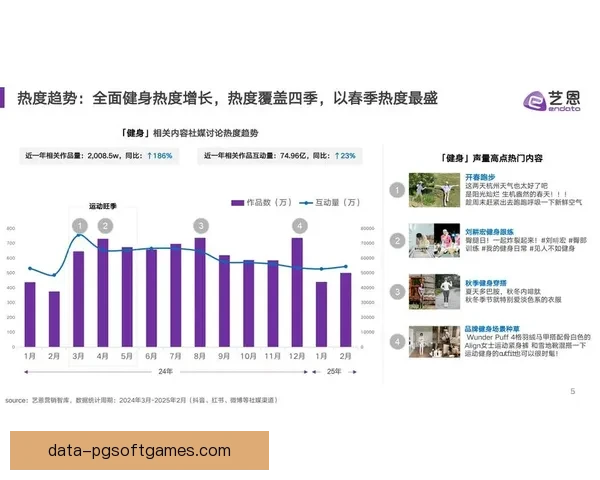The height and width of the screenshot is (480, 600).
Task: Select chart marker 2 above the 4月 bar
Action: click(x=105, y=226)
